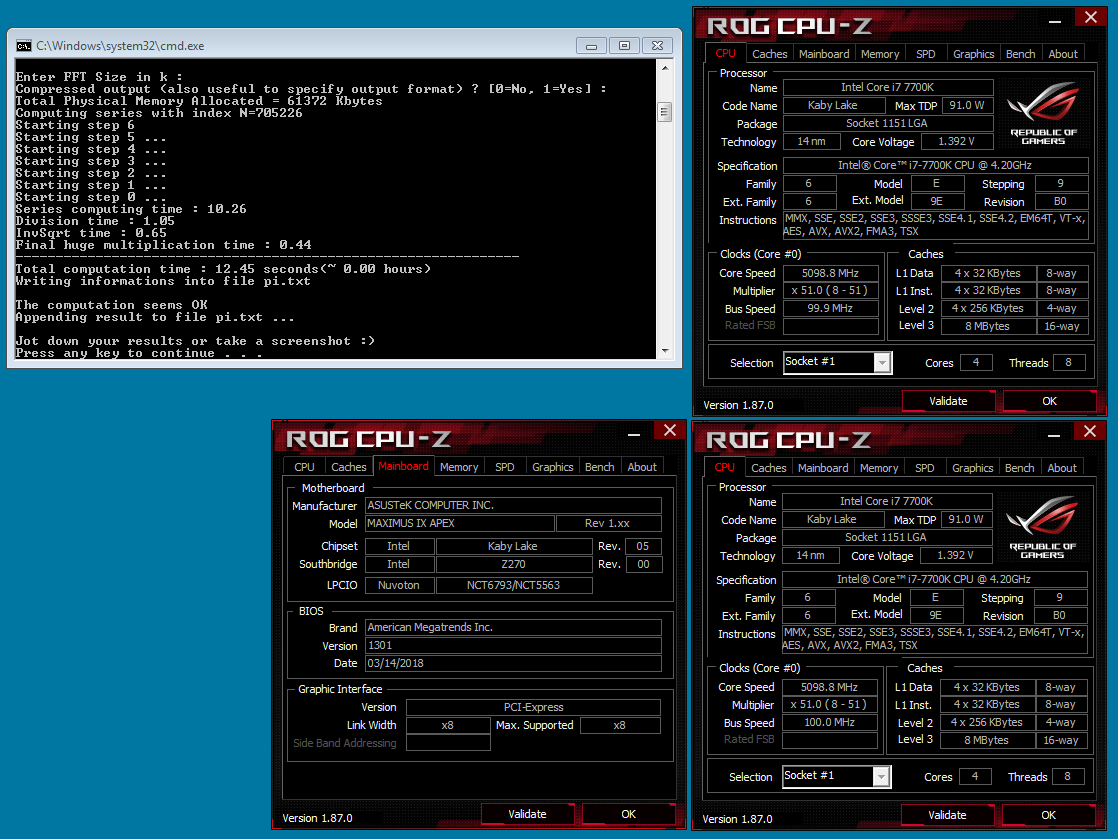Open About tab in top-right CPU-Z
Image resolution: width=1118 pixels, height=839 pixels.
coord(1062,54)
